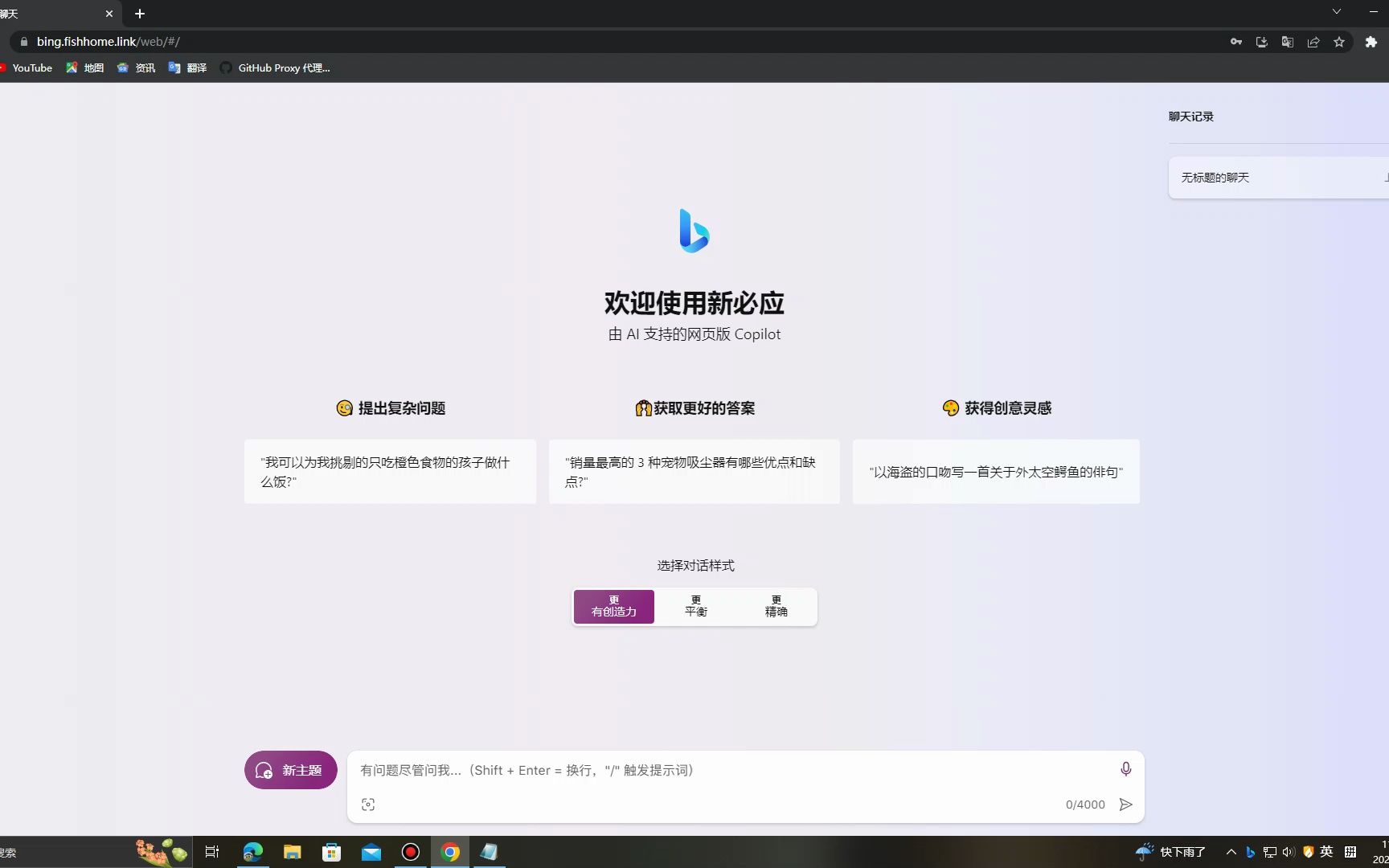
Task: Open the password manager key icon
Action: [1236, 42]
